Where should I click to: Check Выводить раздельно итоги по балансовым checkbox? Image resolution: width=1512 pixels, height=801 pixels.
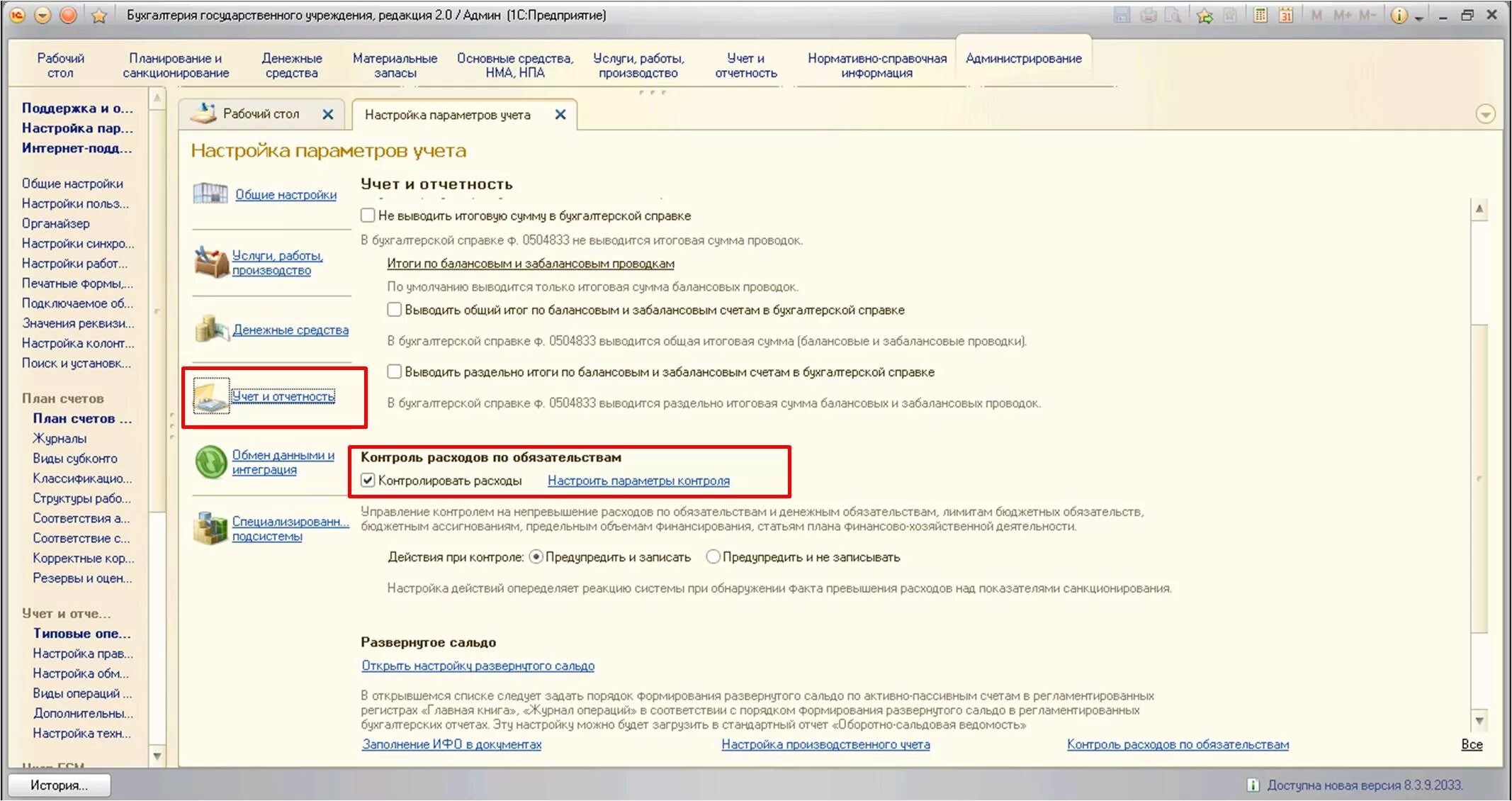(395, 371)
